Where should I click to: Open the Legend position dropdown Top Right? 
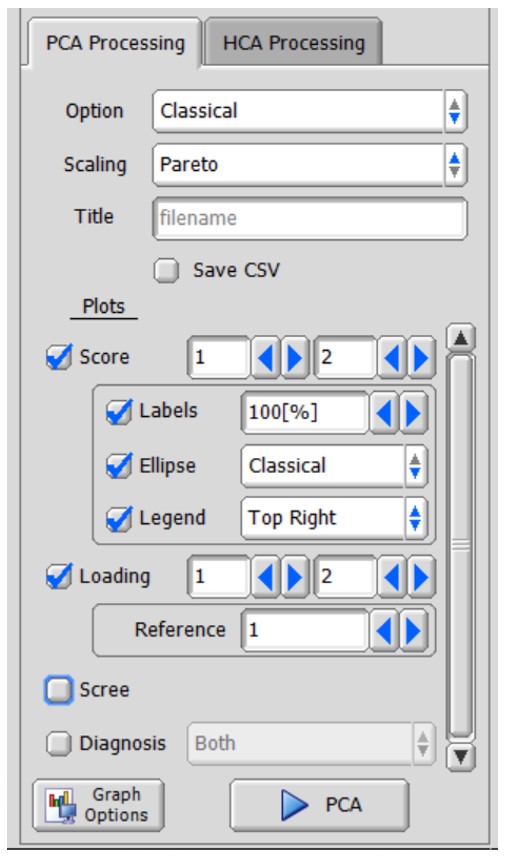[334, 518]
